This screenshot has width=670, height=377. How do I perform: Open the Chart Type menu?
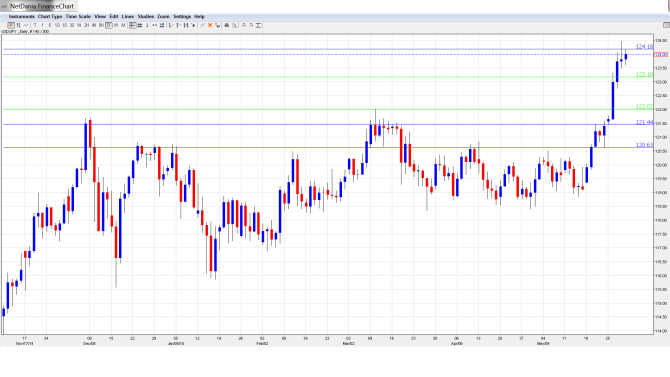click(x=50, y=16)
